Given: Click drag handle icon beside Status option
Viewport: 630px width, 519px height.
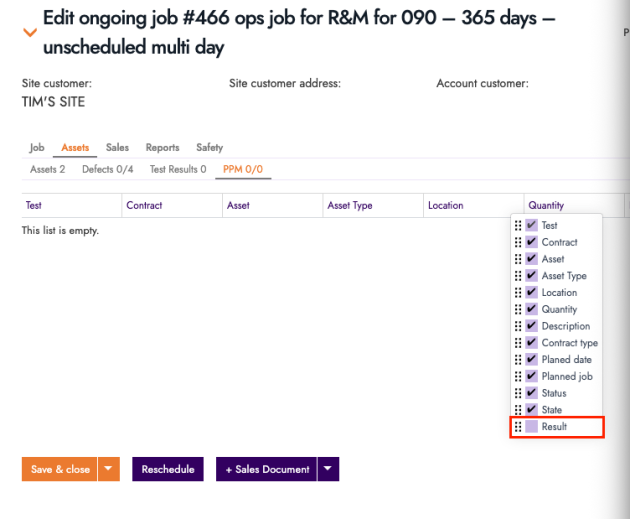Looking at the screenshot, I should click(x=517, y=393).
